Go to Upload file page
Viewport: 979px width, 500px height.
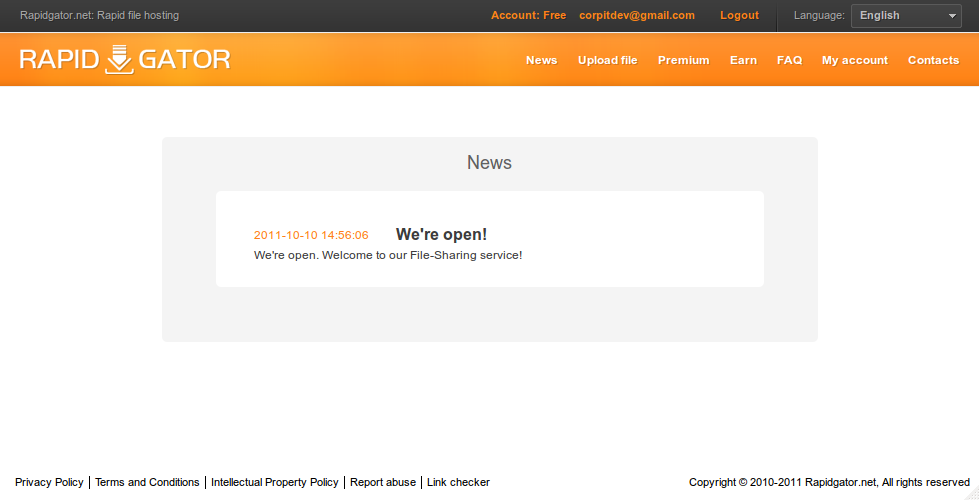point(608,61)
